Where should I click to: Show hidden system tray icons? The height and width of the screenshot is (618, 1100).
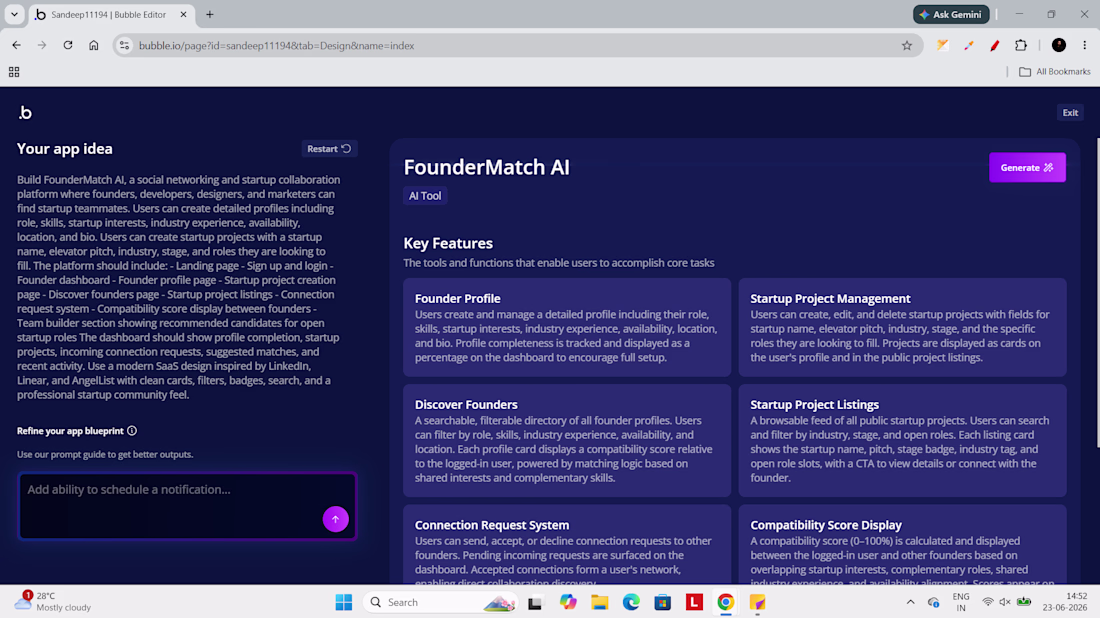[x=910, y=602]
